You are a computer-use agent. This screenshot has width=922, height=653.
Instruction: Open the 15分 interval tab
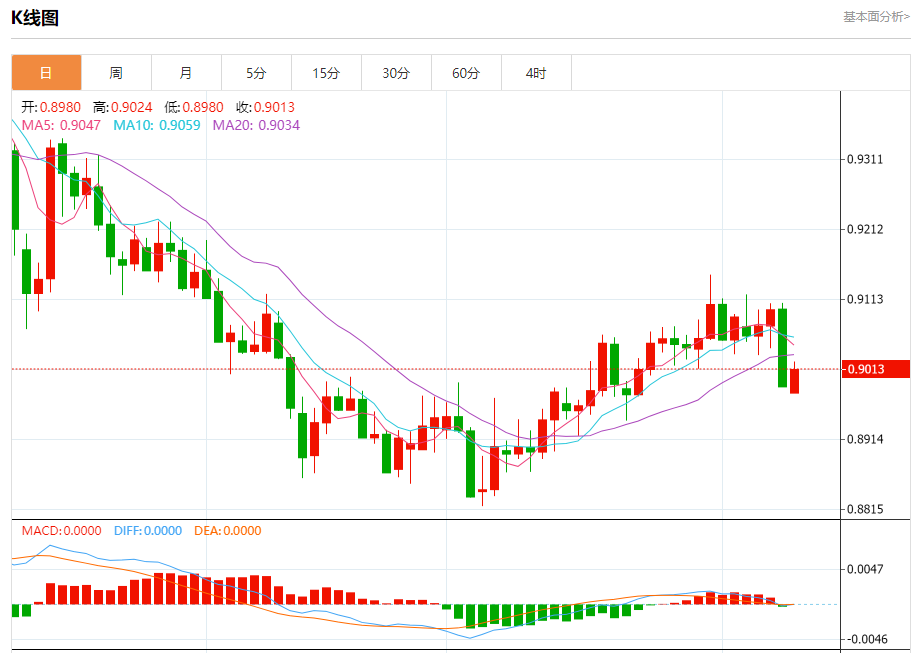(x=326, y=73)
